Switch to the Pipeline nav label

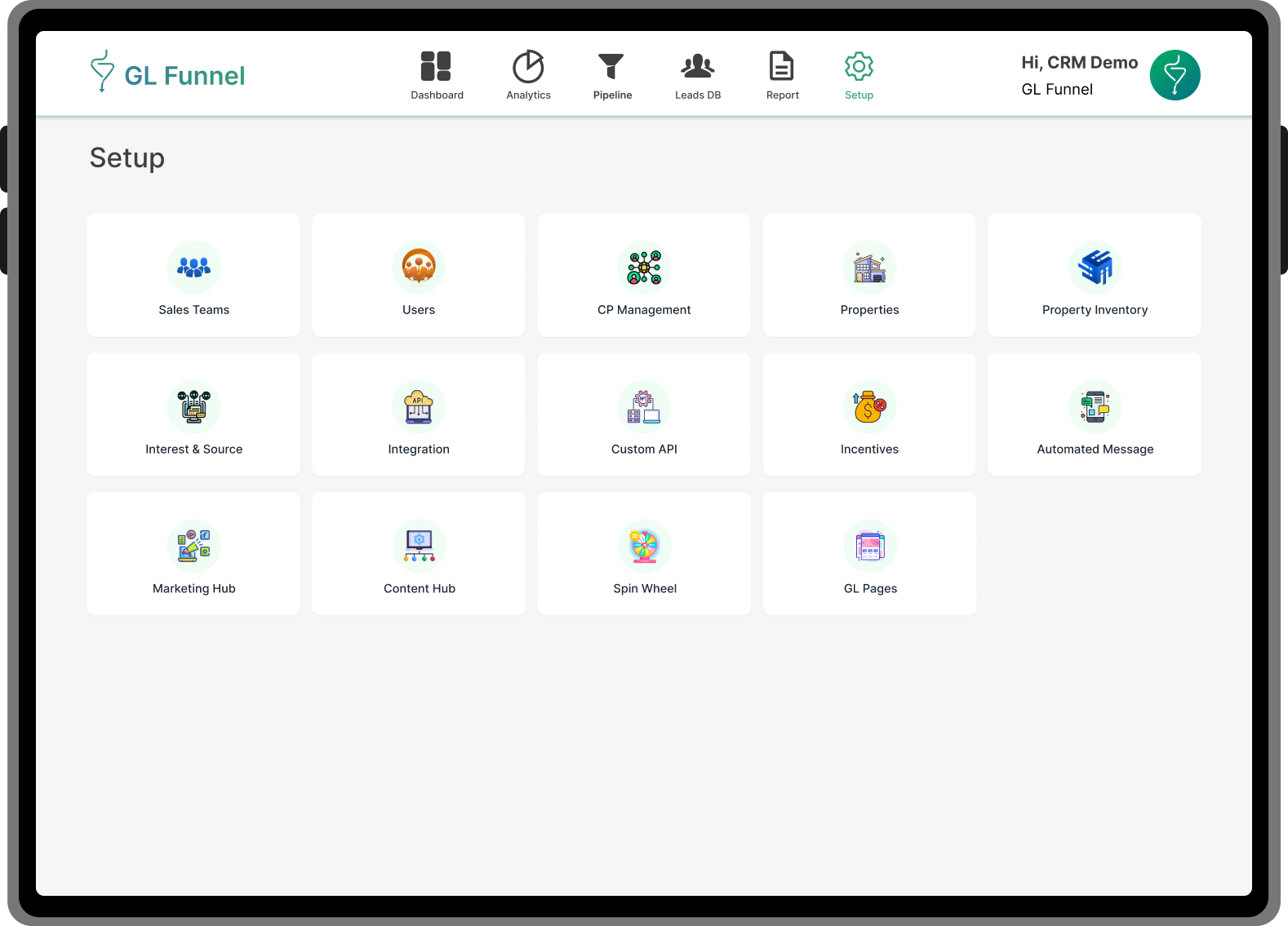612,95
